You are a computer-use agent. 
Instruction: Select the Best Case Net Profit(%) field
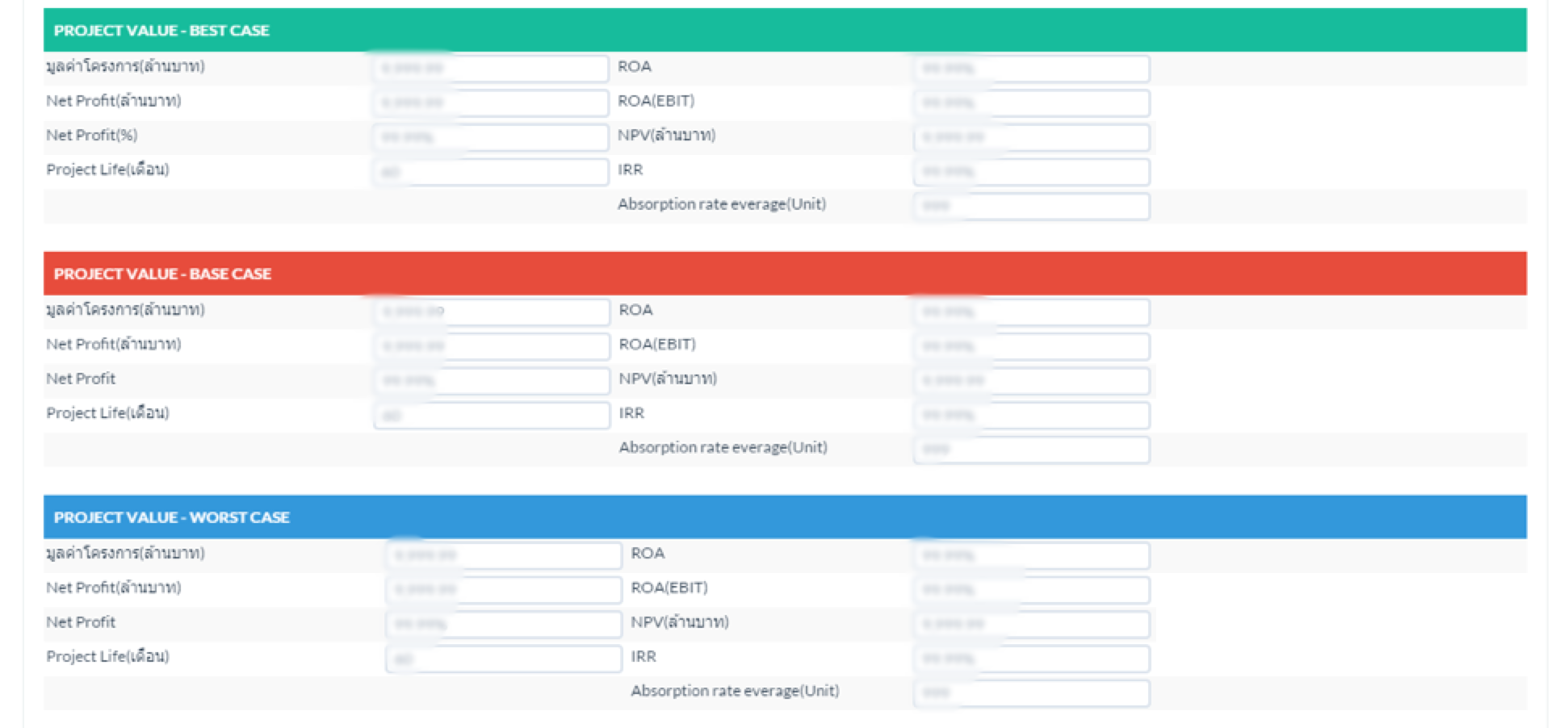pos(491,137)
